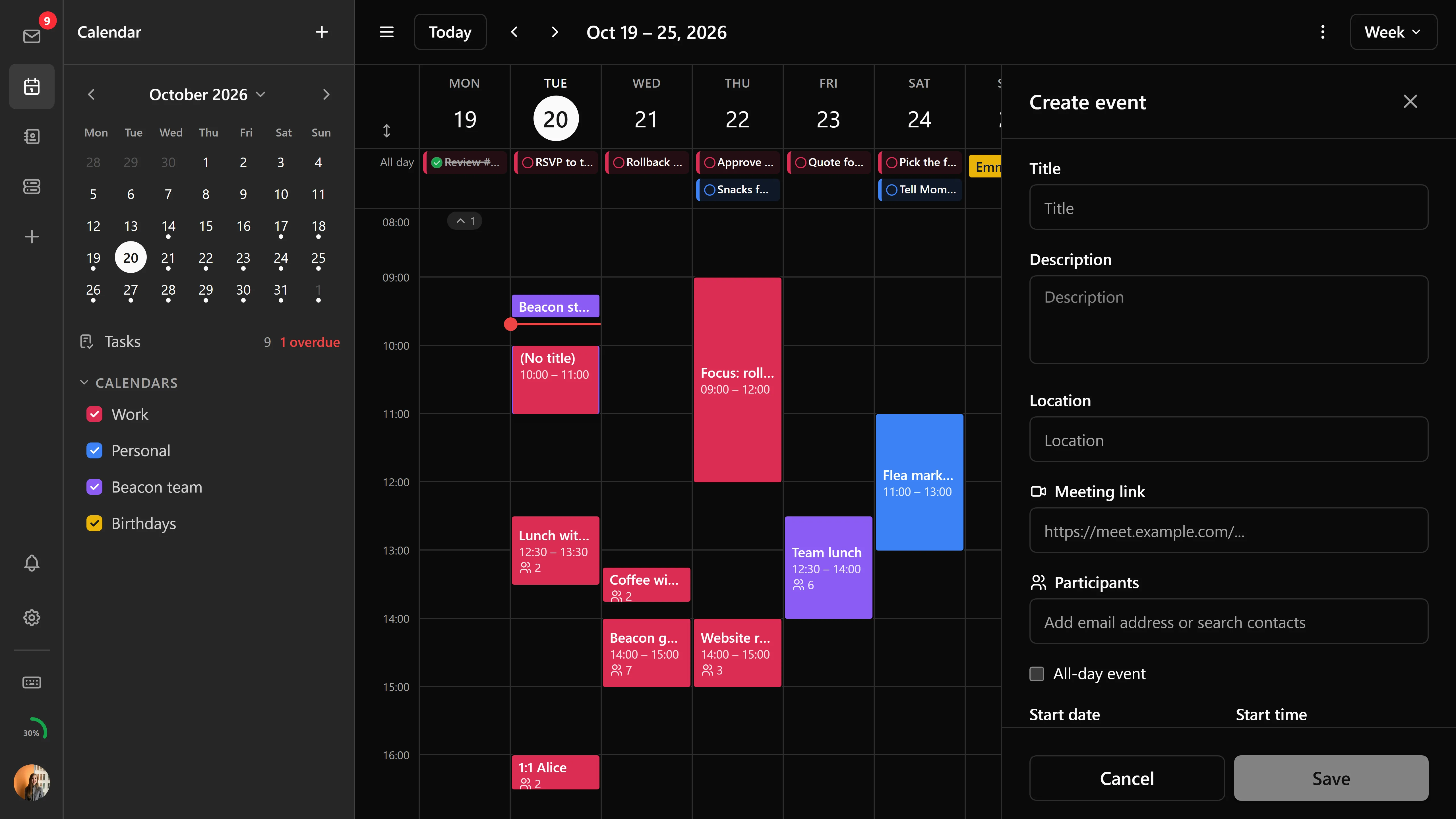Open the Contacts icon in sidebar
This screenshot has height=819, width=1456.
[32, 136]
